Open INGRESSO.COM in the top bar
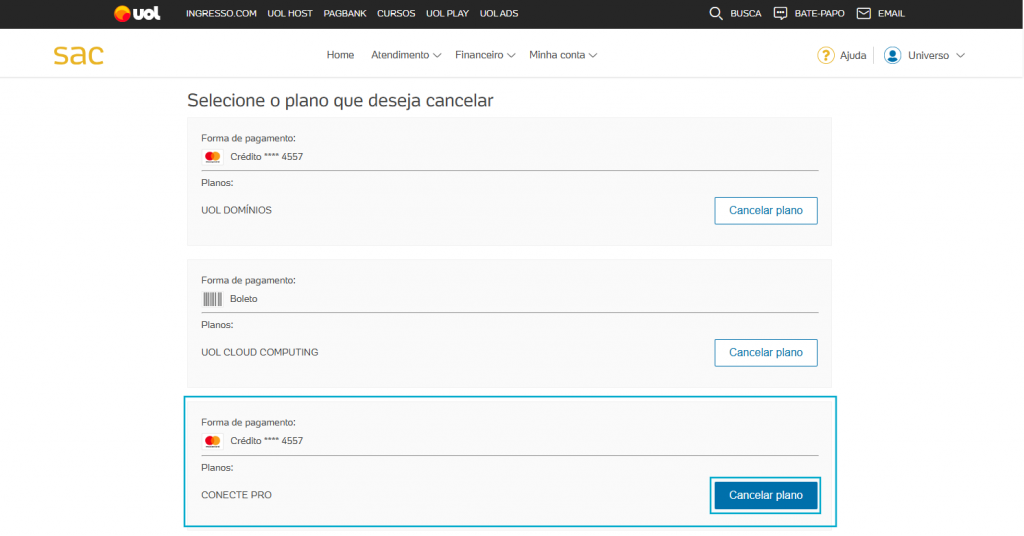 tap(221, 14)
